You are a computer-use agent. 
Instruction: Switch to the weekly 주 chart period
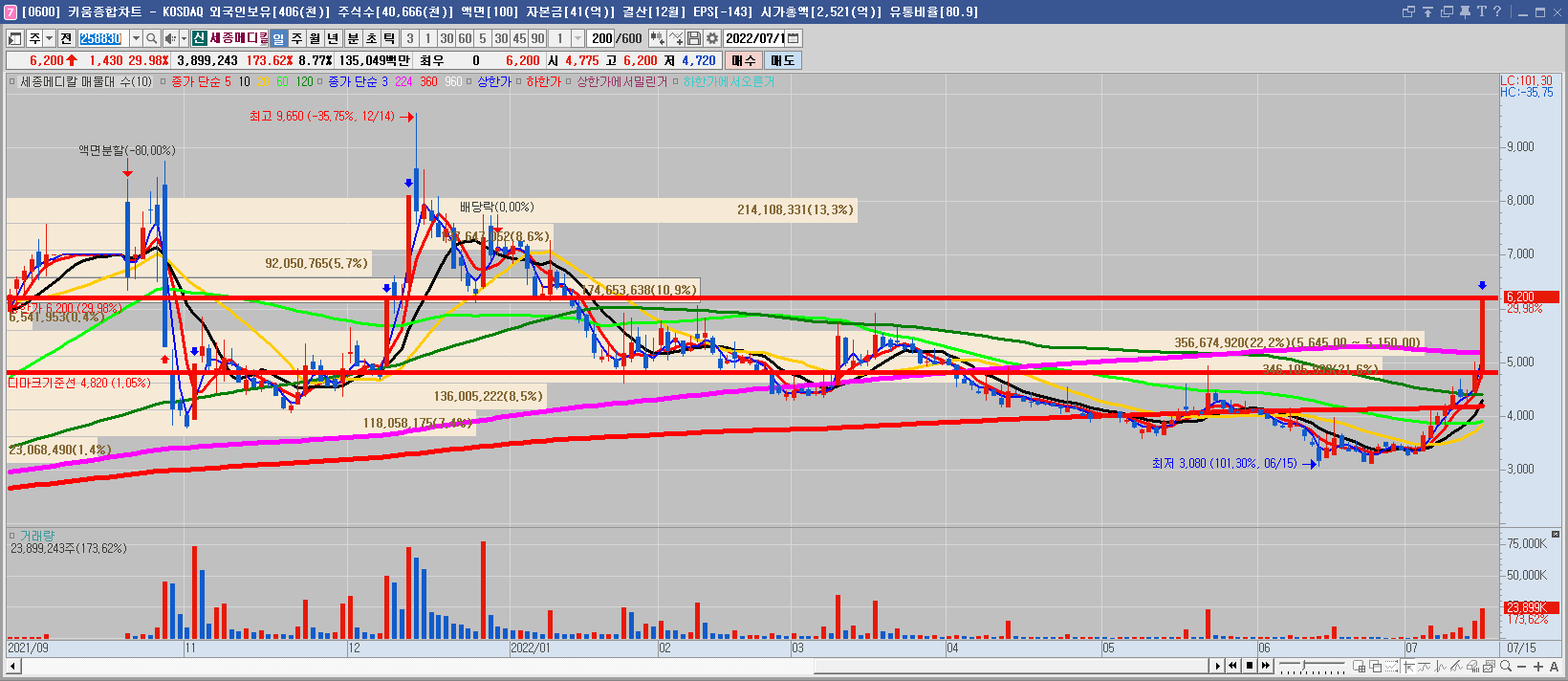[x=296, y=38]
